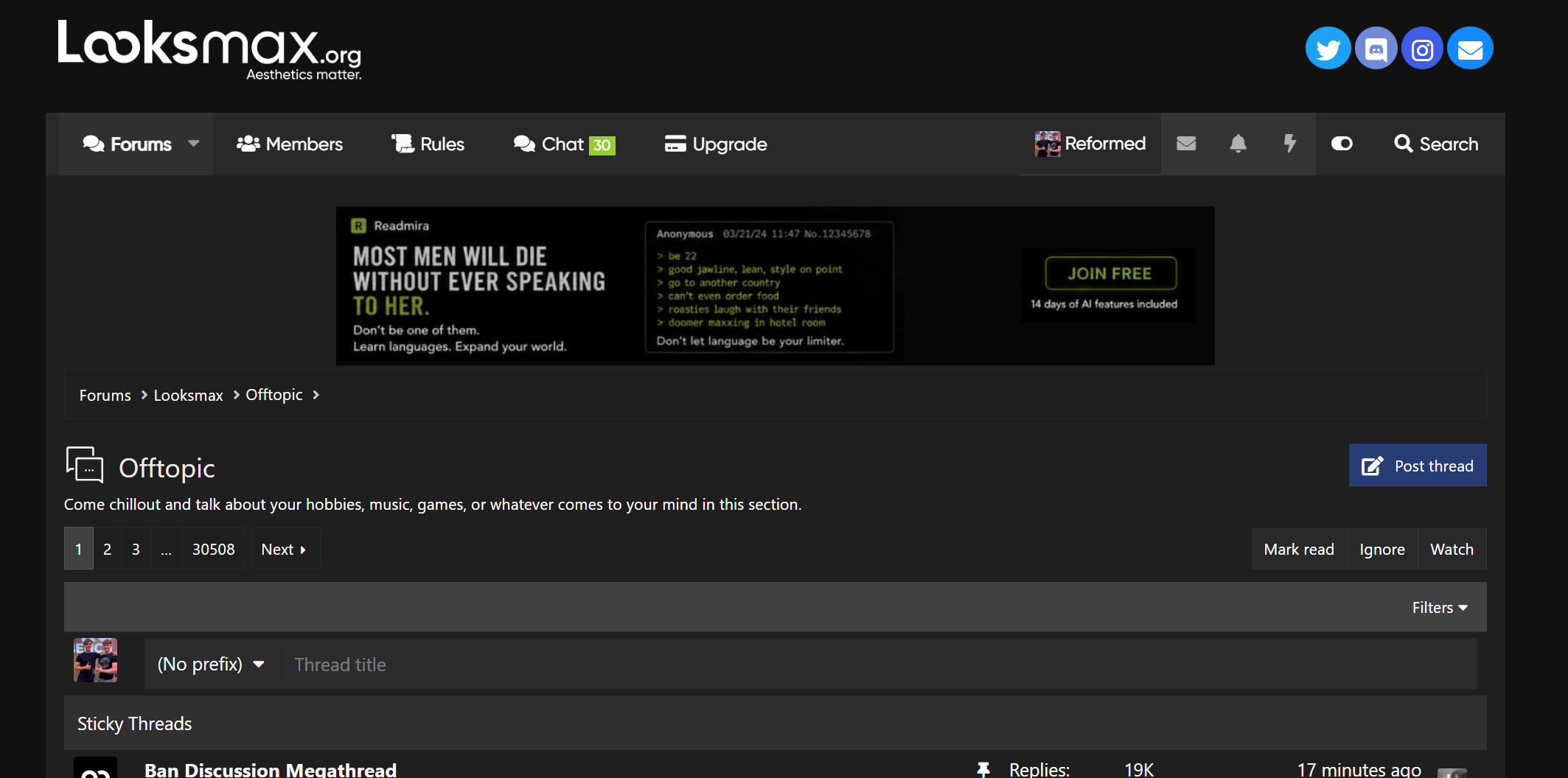The height and width of the screenshot is (778, 1568).
Task: Click the Looksmax breadcrumb link
Action: [x=188, y=396]
